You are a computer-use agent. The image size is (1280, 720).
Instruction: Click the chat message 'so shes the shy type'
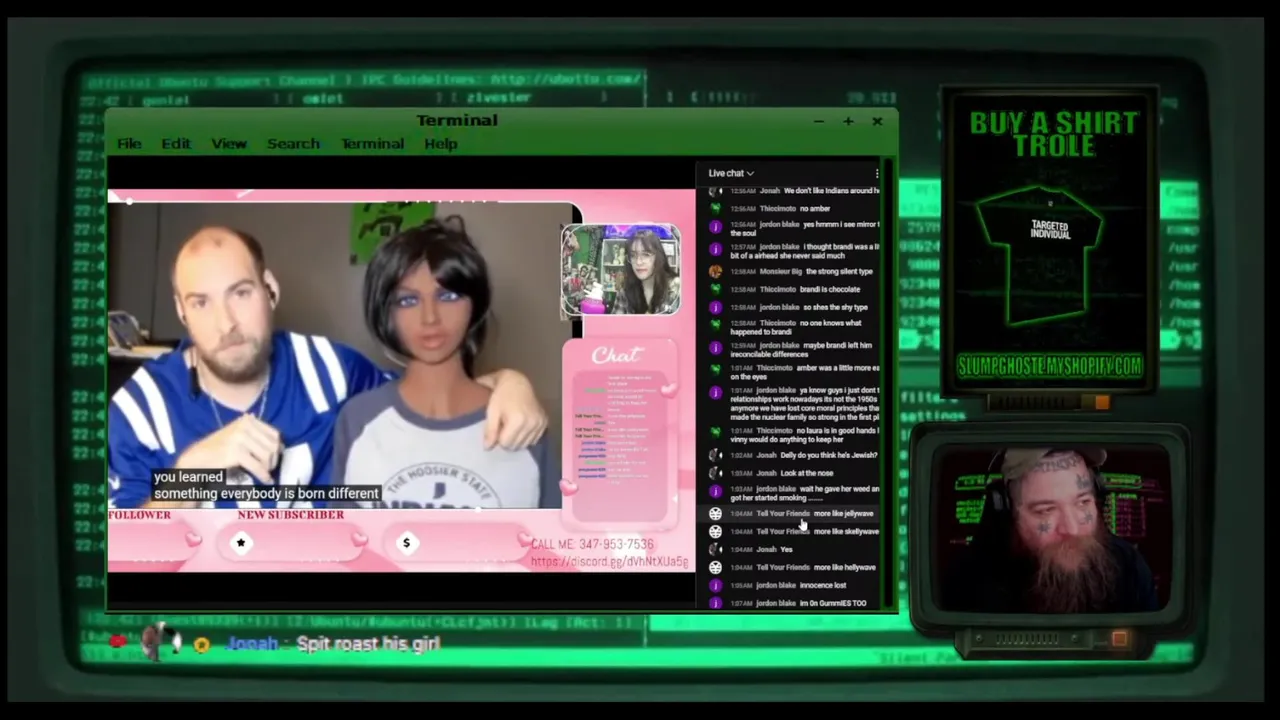tap(835, 307)
